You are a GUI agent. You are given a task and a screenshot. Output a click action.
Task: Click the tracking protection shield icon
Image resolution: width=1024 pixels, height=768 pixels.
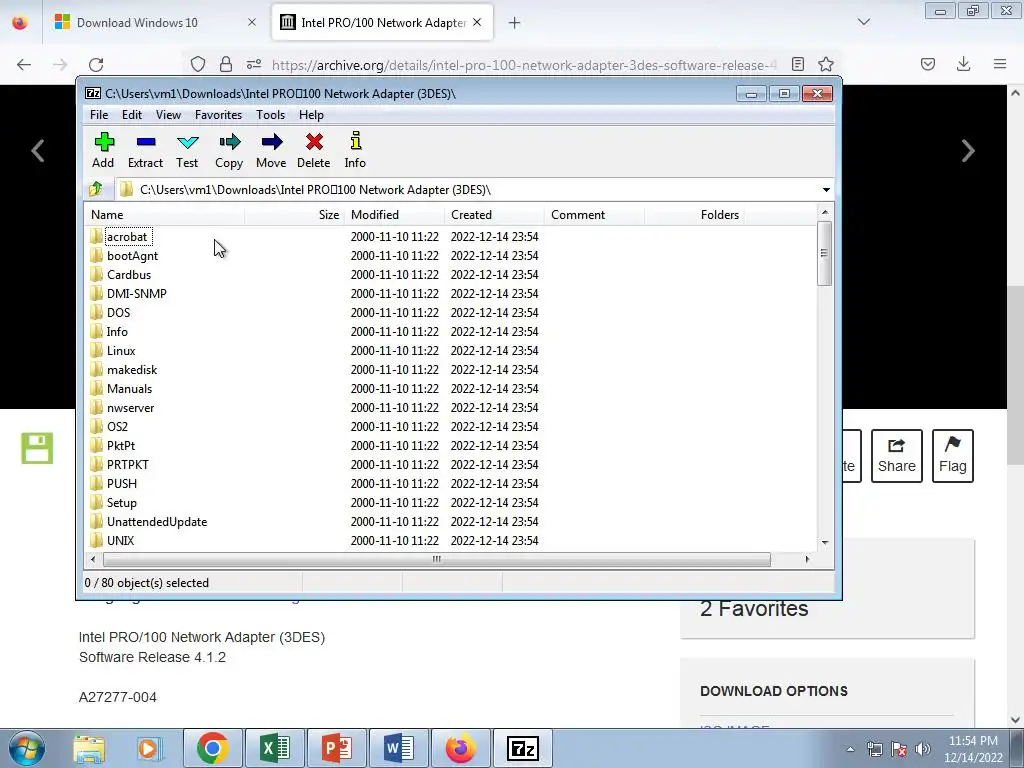point(198,64)
